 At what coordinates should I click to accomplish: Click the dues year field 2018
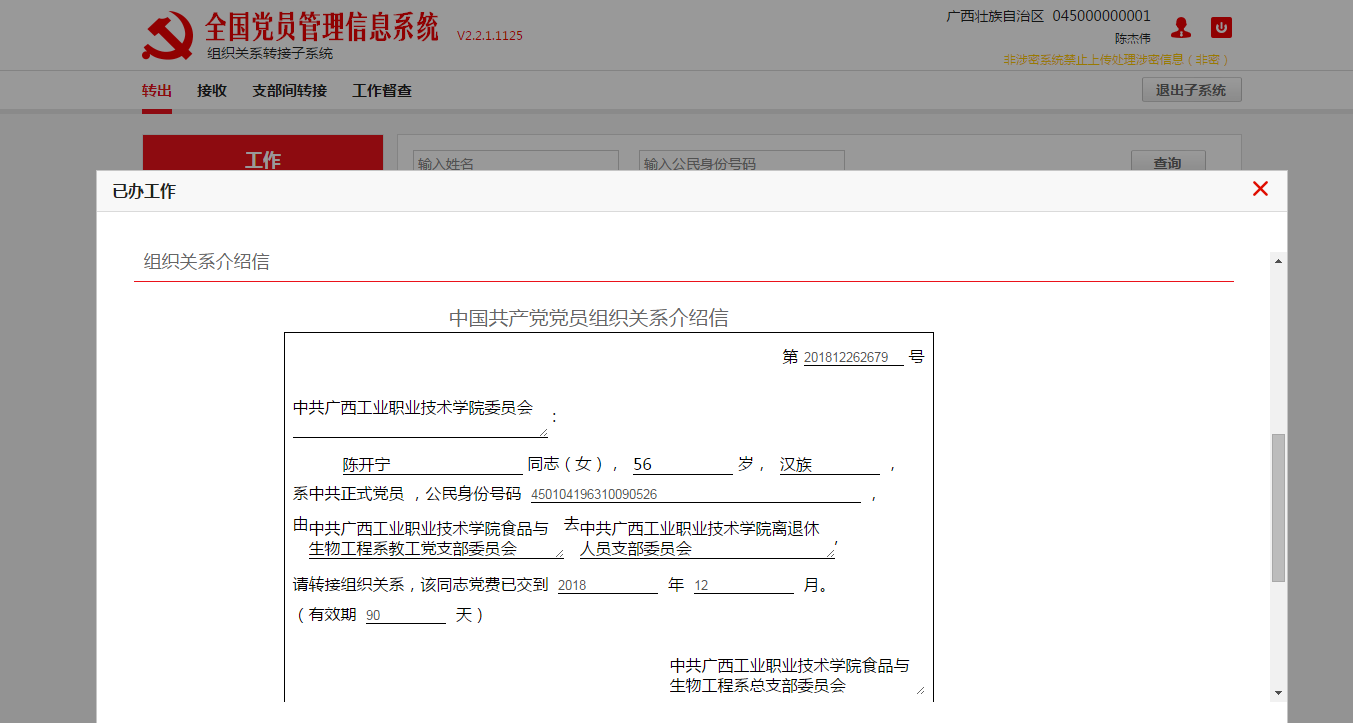coord(608,585)
